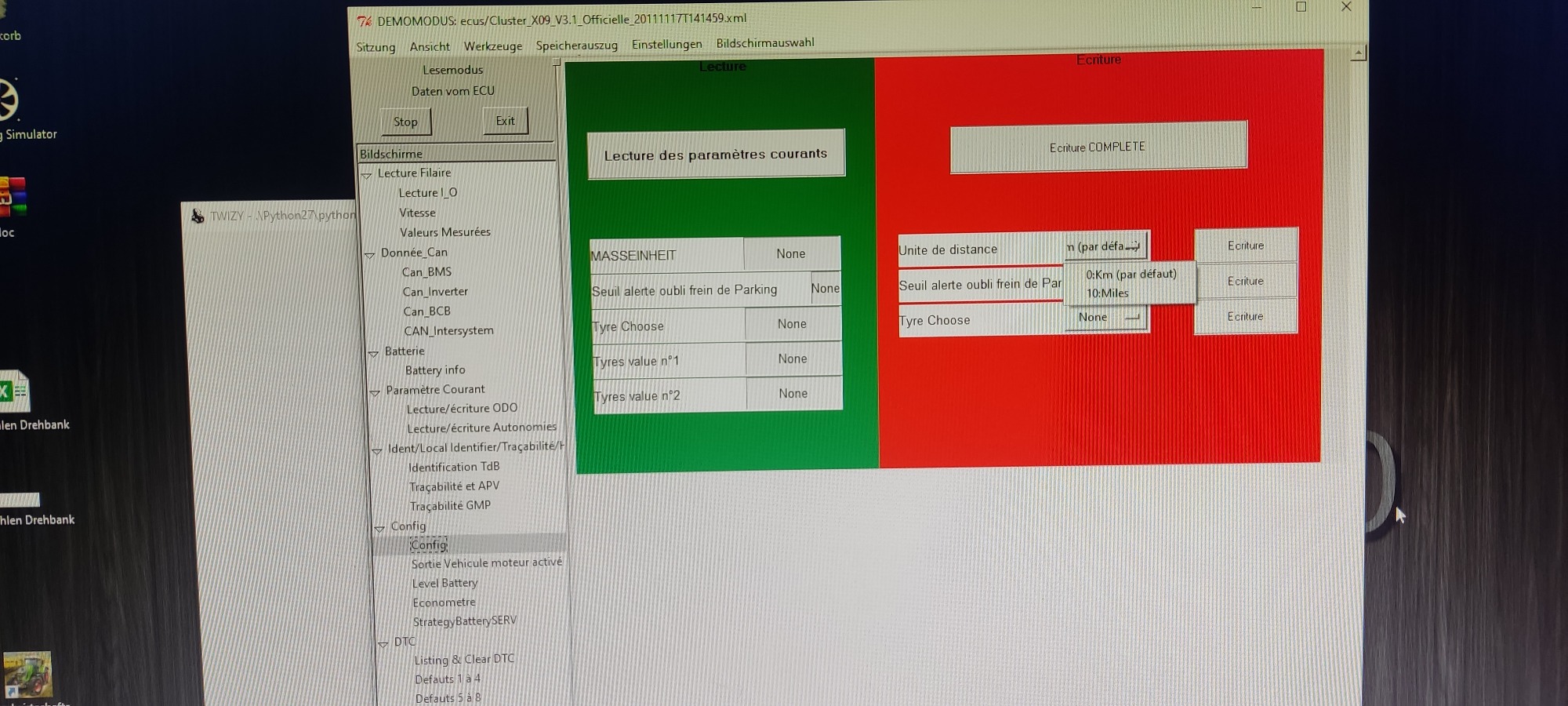The height and width of the screenshot is (706, 1568).
Task: Collapse the Donnée_Can tree group
Action: [x=369, y=254]
